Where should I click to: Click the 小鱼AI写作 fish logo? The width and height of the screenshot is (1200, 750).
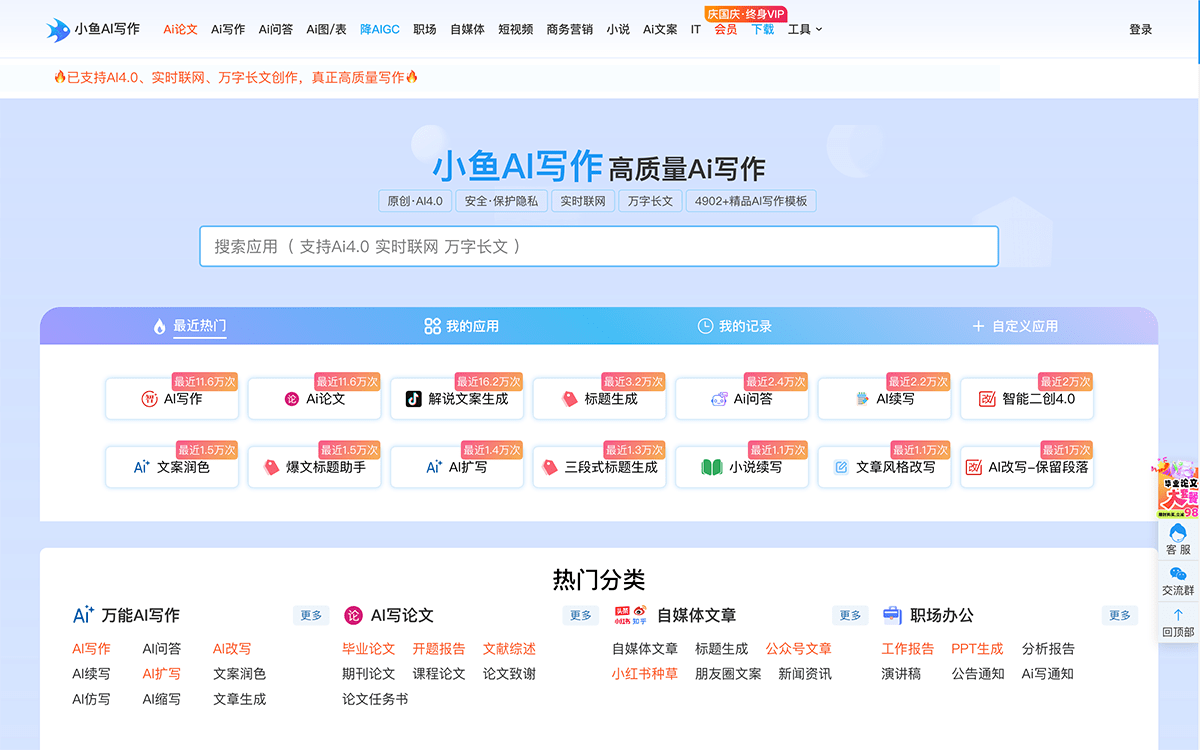click(58, 29)
